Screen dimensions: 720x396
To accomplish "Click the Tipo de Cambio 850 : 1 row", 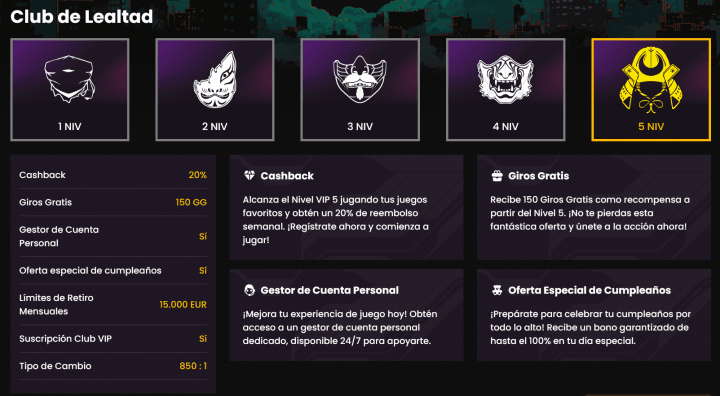I will tap(113, 366).
